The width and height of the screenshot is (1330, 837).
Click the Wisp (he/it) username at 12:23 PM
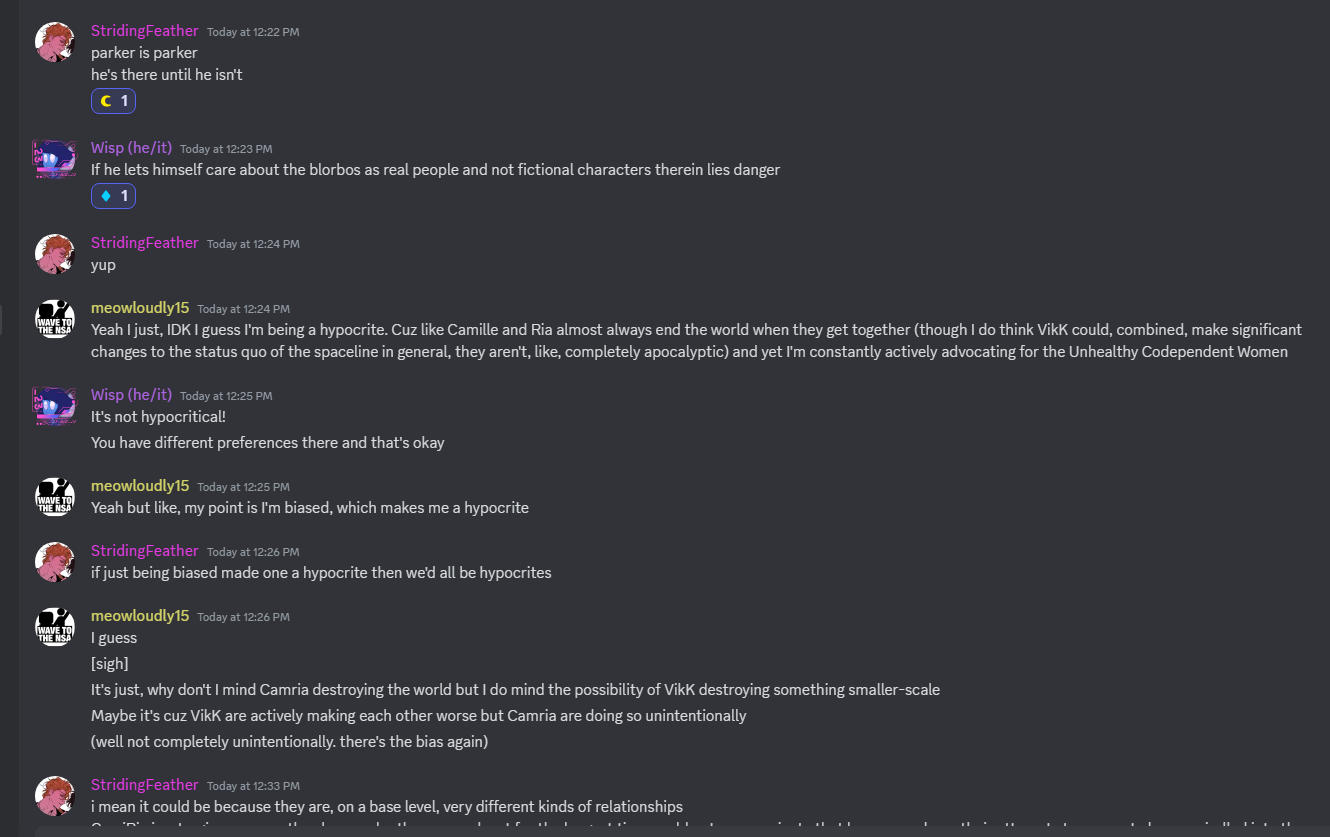tap(131, 148)
